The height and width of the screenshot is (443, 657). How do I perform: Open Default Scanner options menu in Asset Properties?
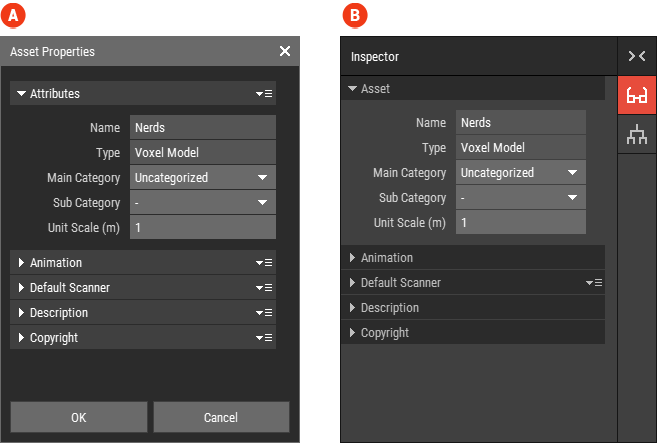(x=265, y=288)
